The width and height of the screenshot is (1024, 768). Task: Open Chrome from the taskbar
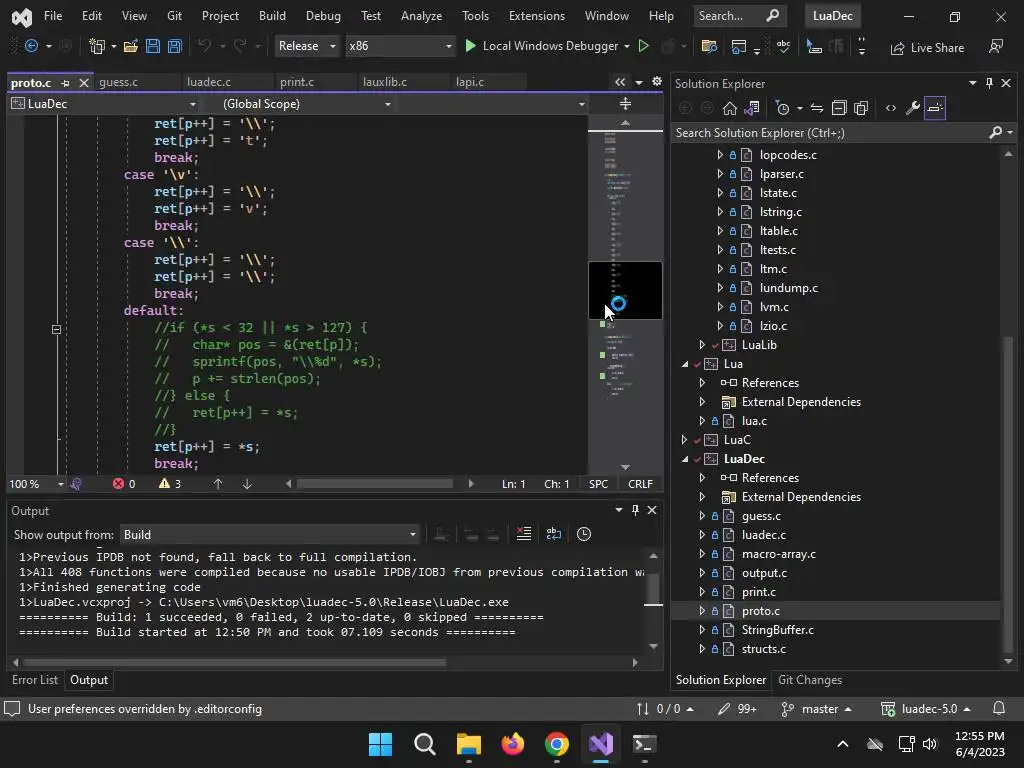click(x=556, y=744)
